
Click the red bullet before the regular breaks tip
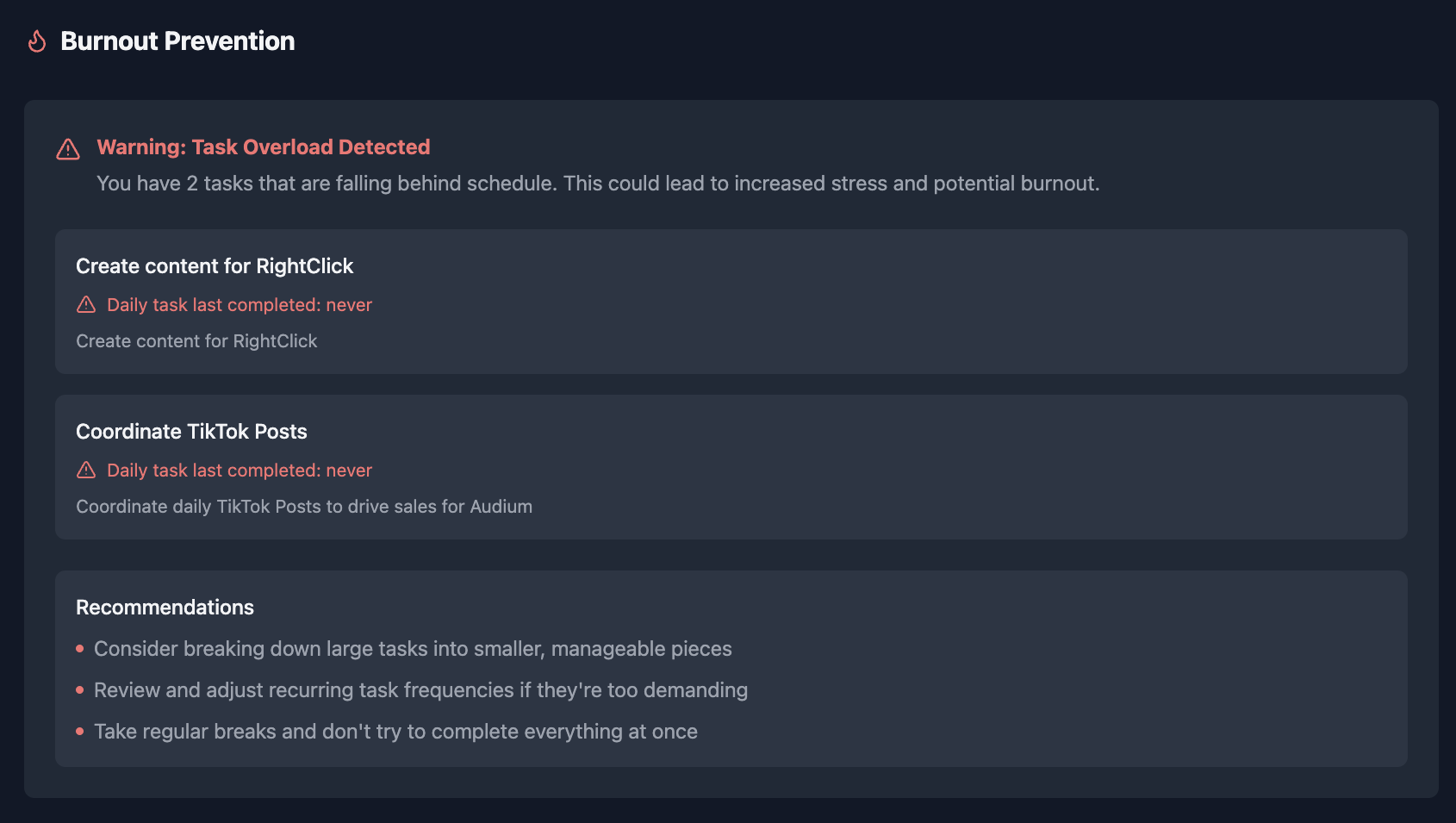click(x=80, y=732)
